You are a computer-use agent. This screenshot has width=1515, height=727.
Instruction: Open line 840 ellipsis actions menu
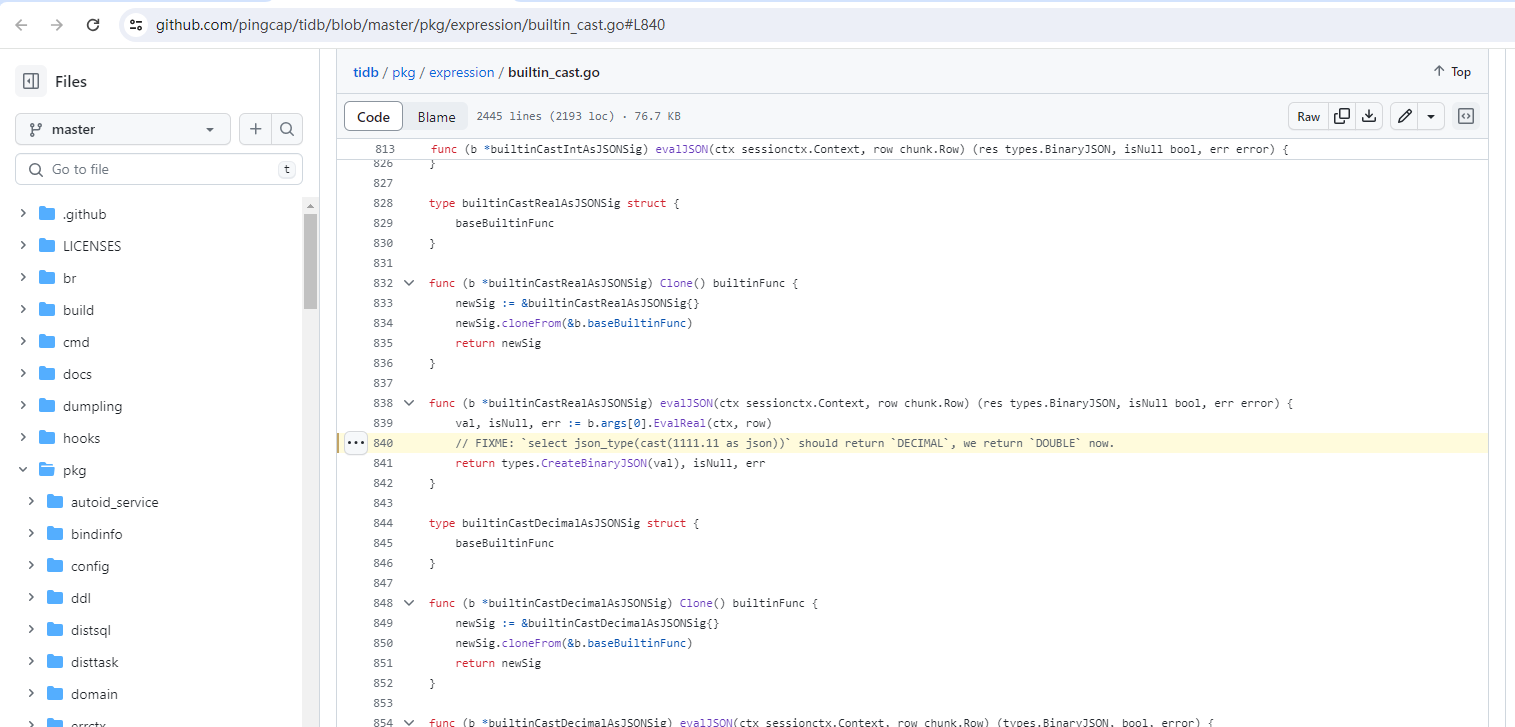point(356,443)
